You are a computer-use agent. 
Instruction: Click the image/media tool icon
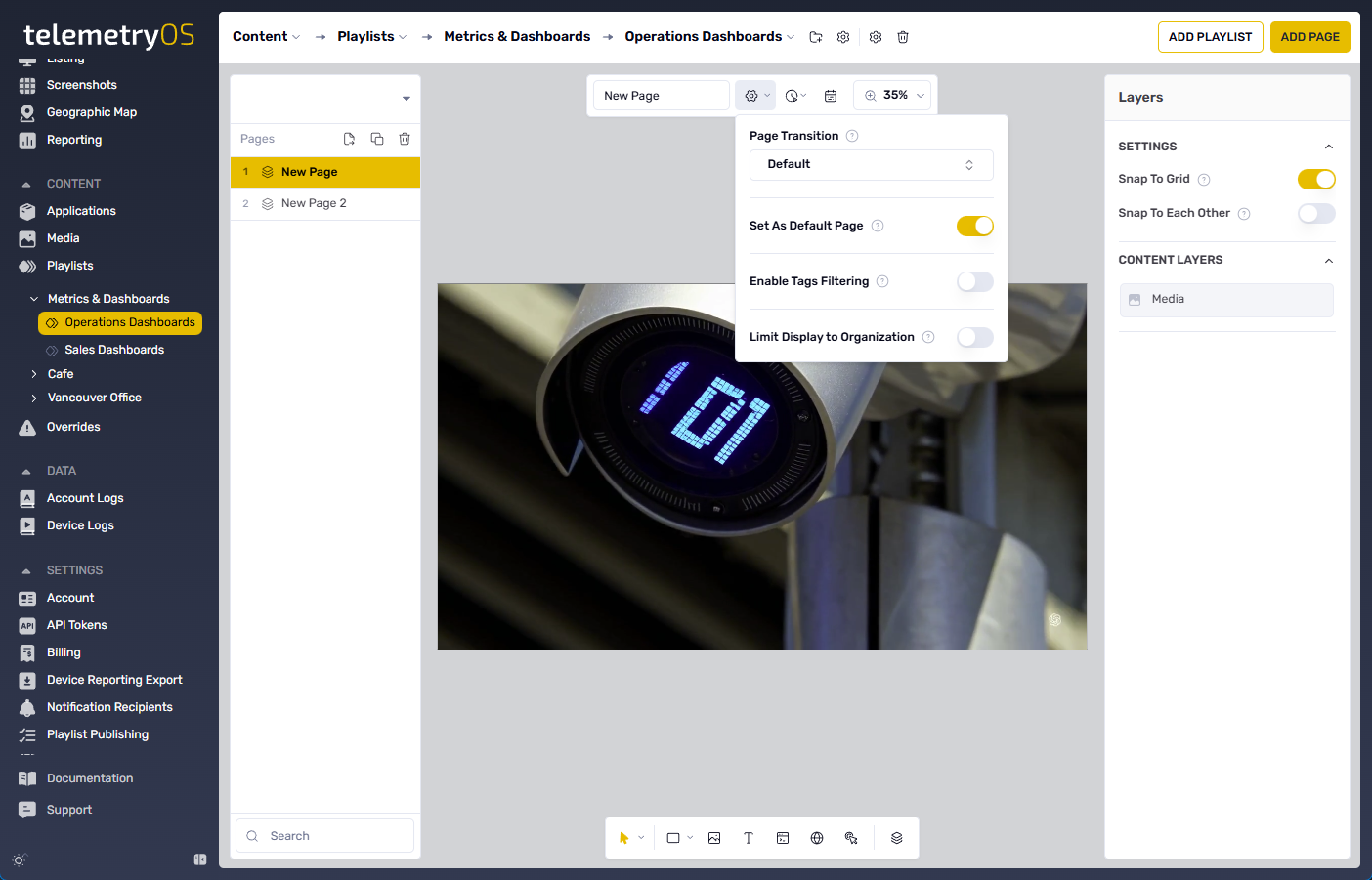pyautogui.click(x=714, y=838)
